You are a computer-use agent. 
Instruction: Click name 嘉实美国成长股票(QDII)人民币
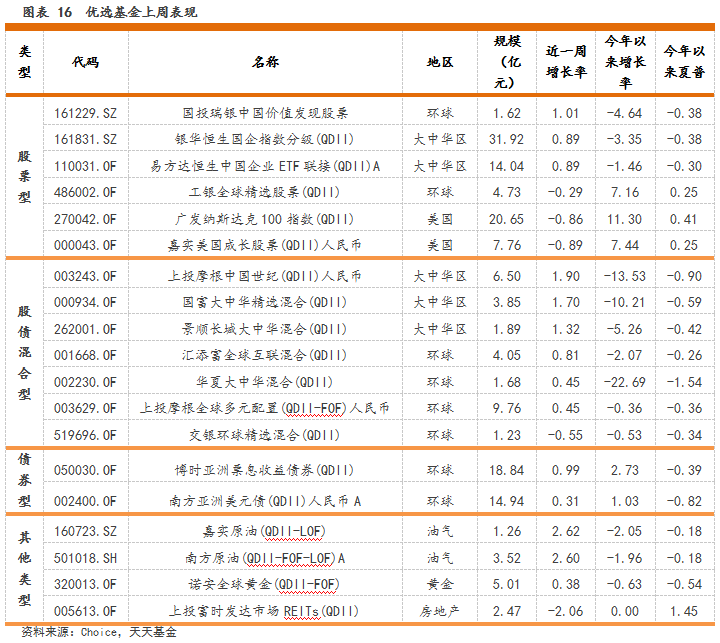[264, 245]
